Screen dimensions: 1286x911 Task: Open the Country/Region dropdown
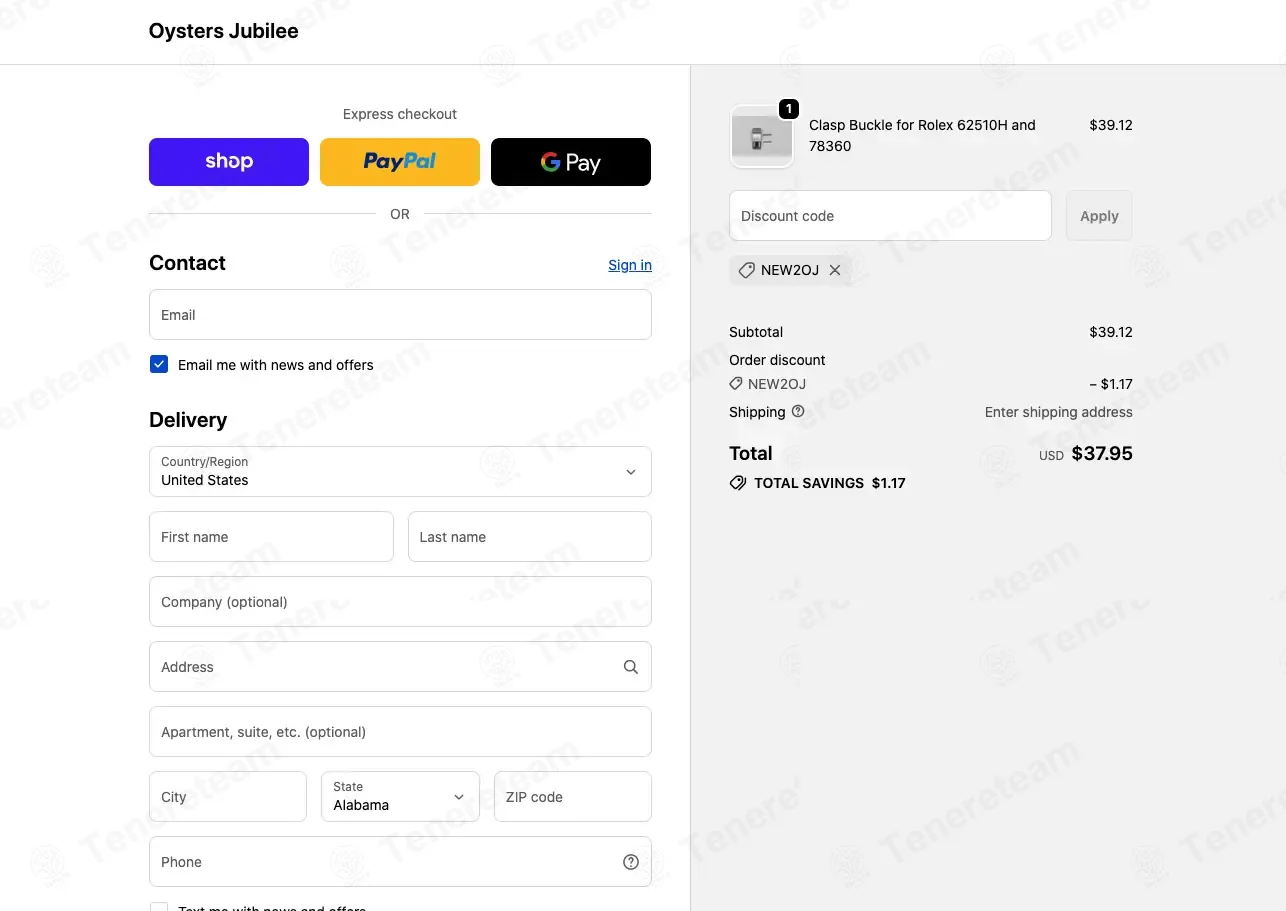pyautogui.click(x=400, y=471)
